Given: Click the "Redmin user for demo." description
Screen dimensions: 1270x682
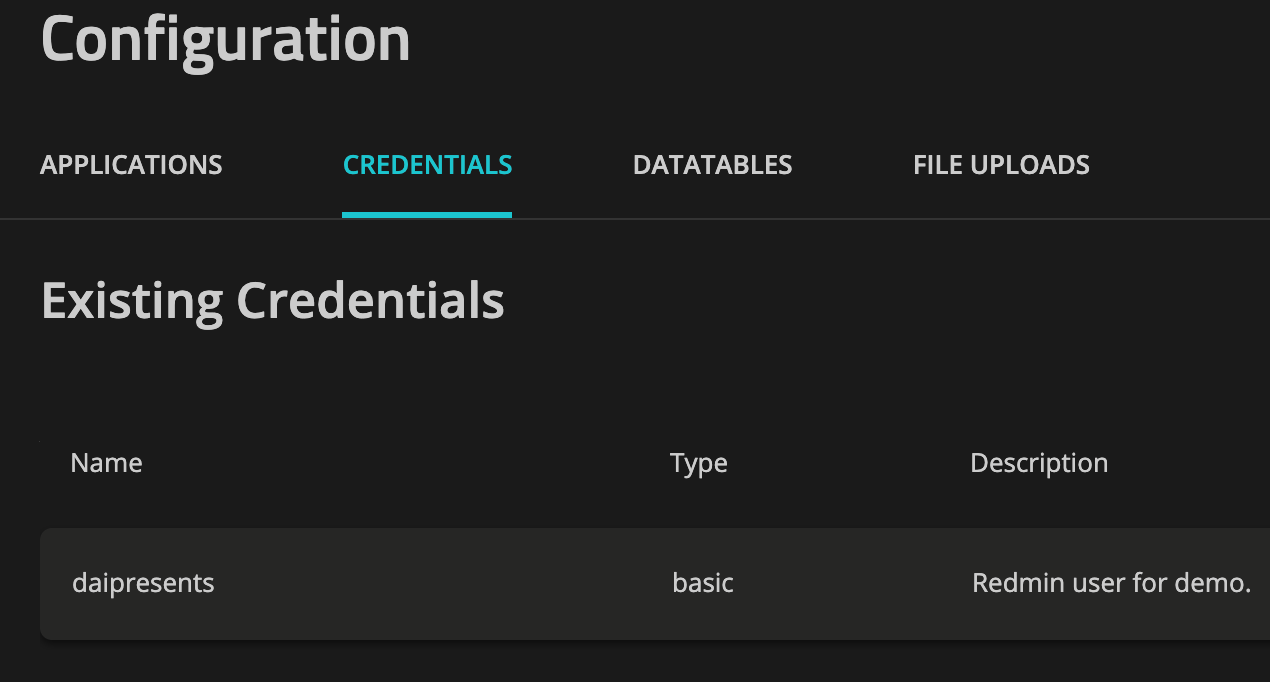Looking at the screenshot, I should [x=1111, y=583].
